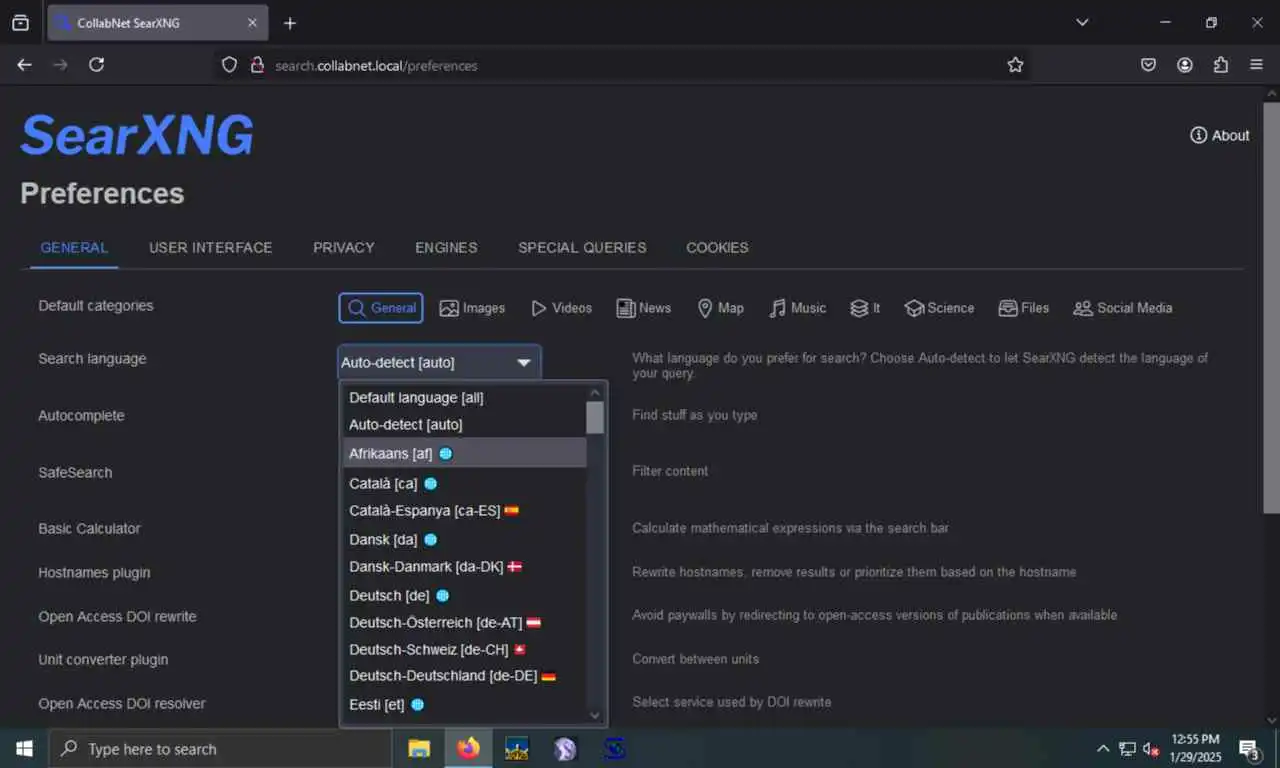
Task: Toggle the Videos category
Action: point(561,308)
